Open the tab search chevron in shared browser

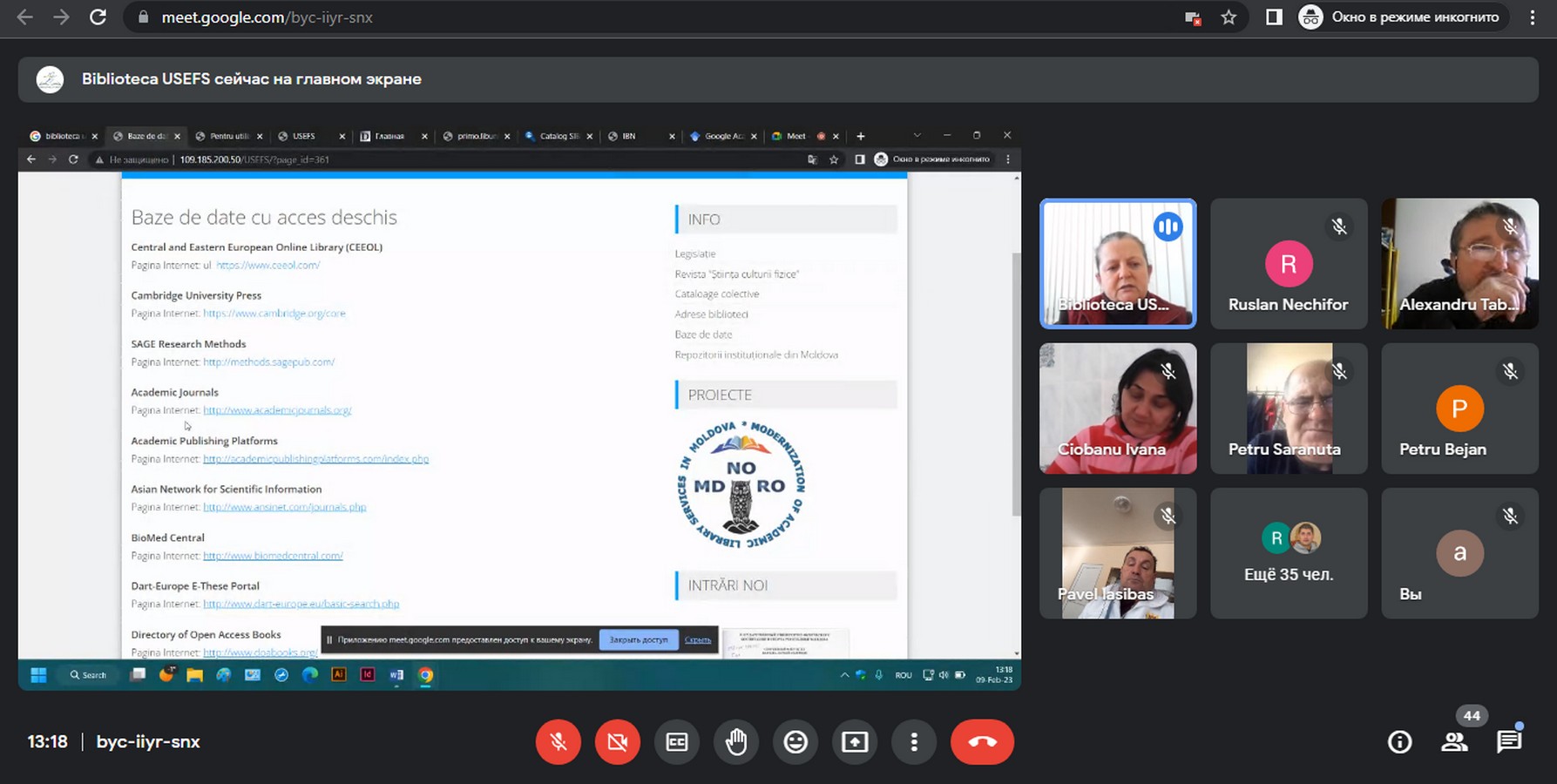coord(917,136)
